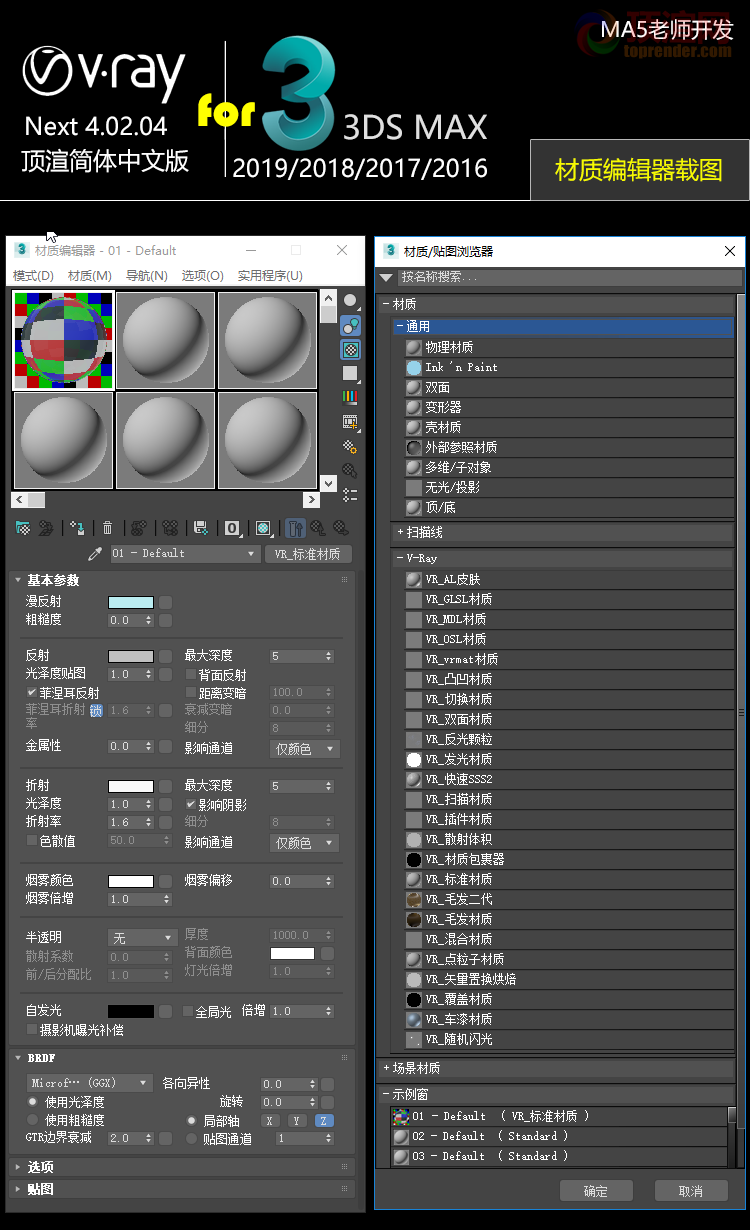Image resolution: width=750 pixels, height=1230 pixels.
Task: Click the Sample Type sphere icon
Action: click(350, 300)
